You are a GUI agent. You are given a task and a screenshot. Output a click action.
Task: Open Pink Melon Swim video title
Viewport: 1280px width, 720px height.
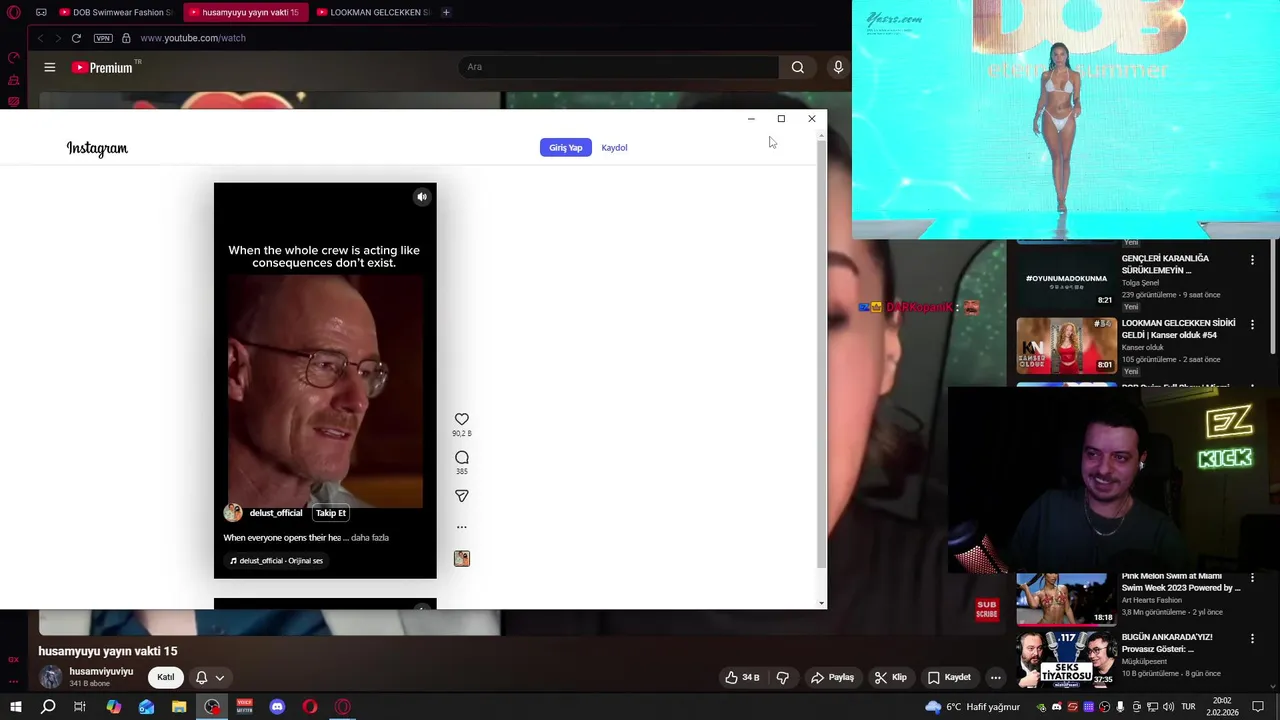(x=1180, y=582)
